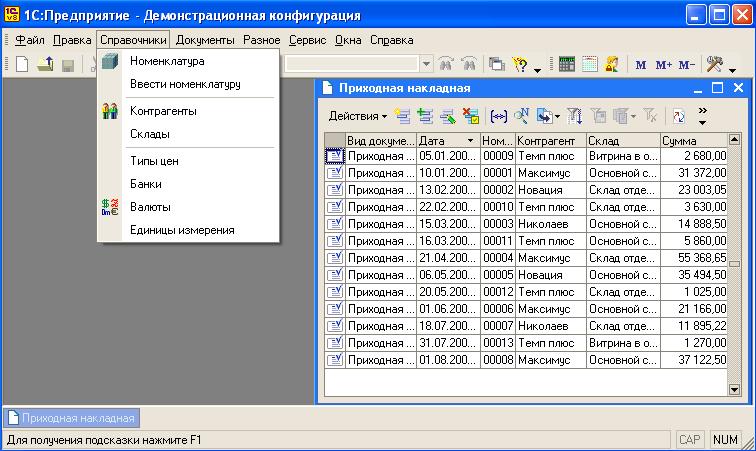Click the date cell 18.07.200...
Screen dimensions: 756x451
tap(448, 326)
